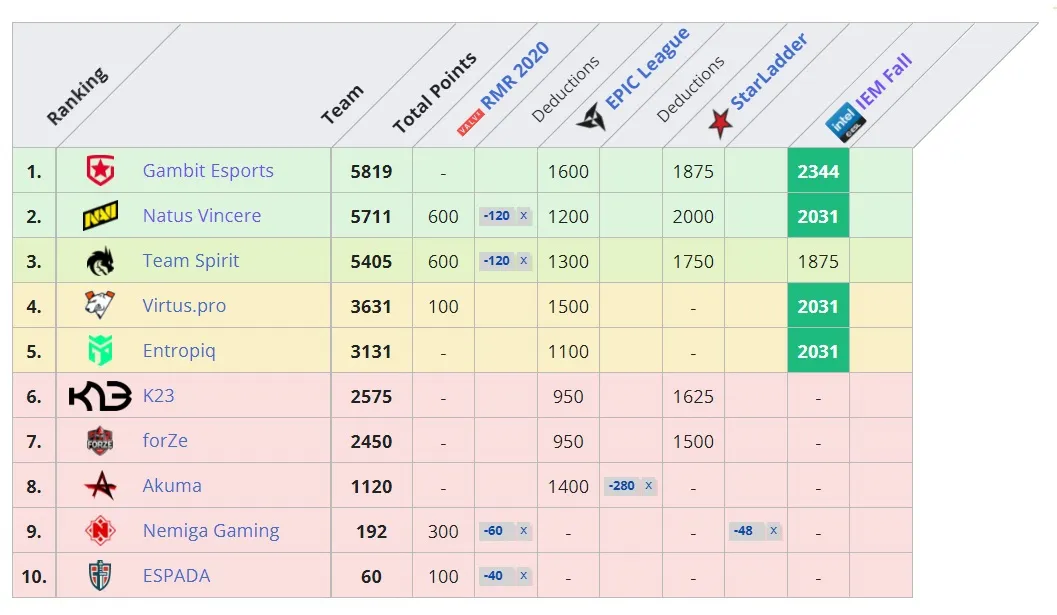Click forZe's total points 2450
The image size is (1057, 615).
point(371,442)
